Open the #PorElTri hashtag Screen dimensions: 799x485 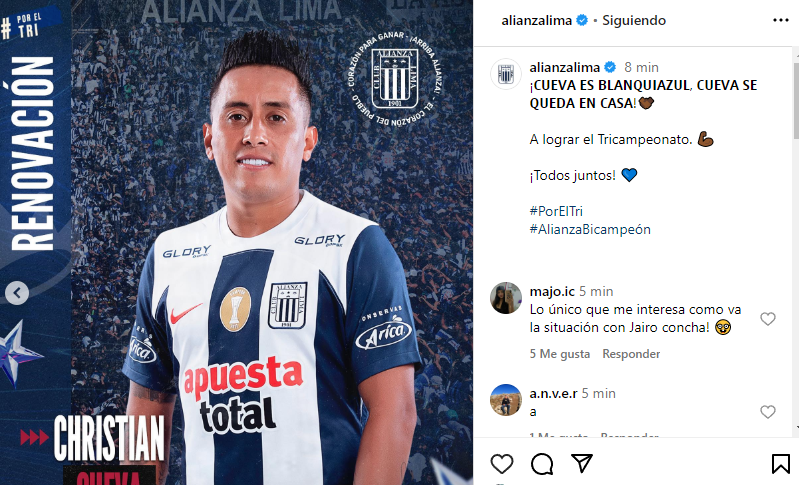pos(556,211)
